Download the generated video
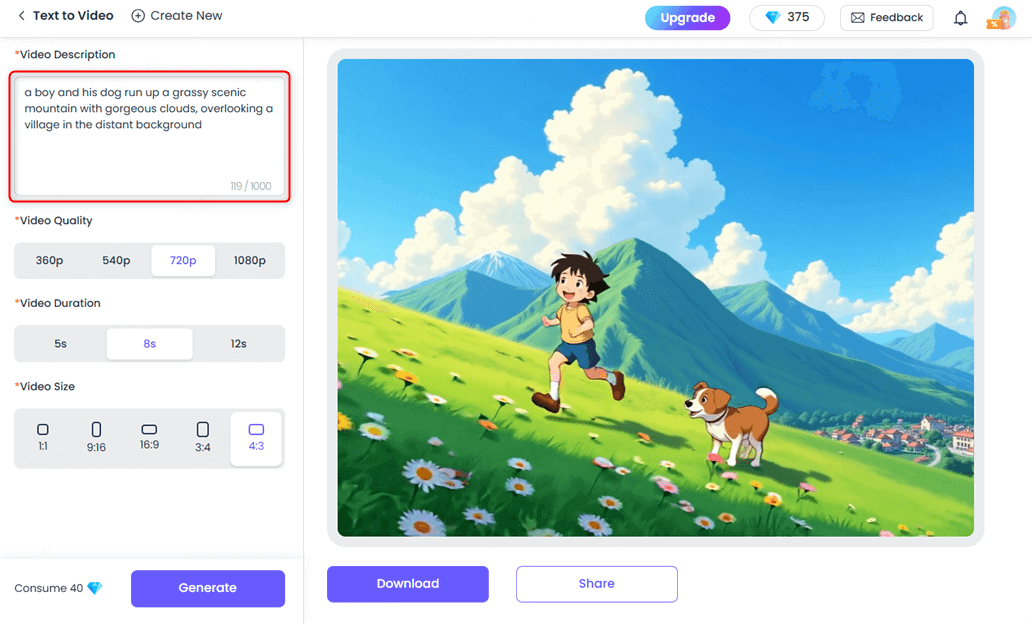The width and height of the screenshot is (1032, 624). point(408,584)
